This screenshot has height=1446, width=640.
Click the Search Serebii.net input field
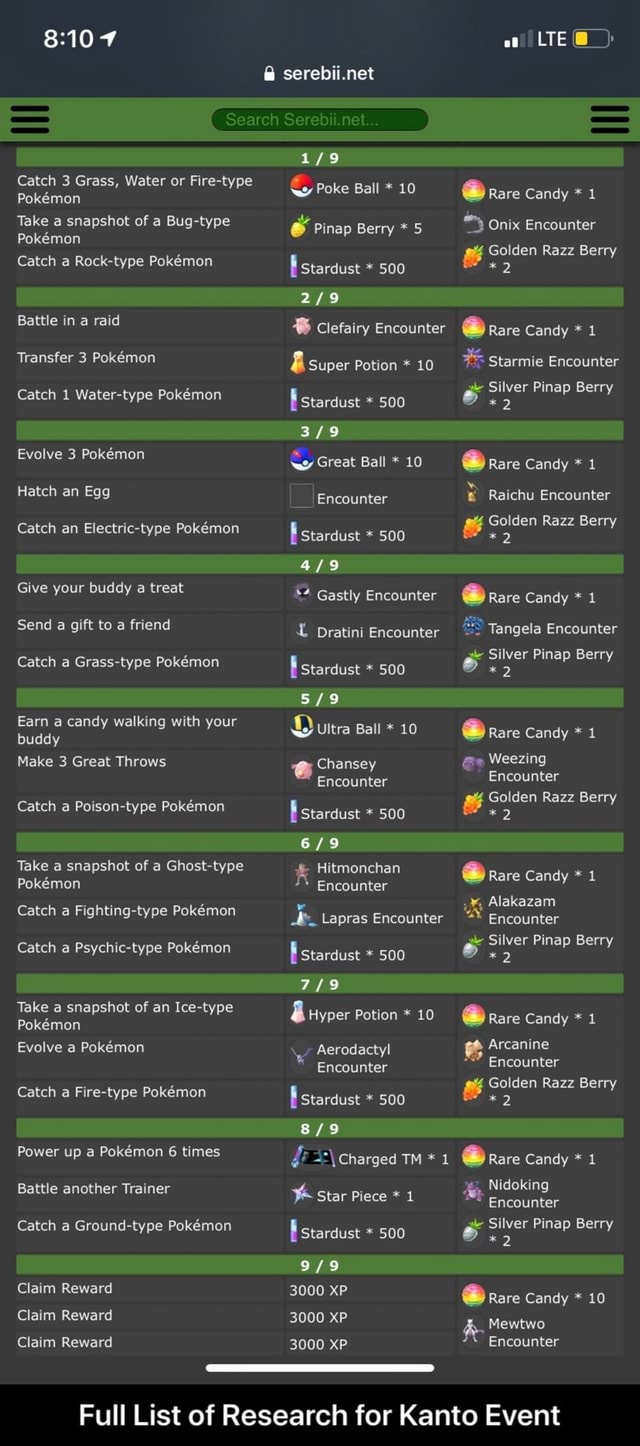pos(320,120)
